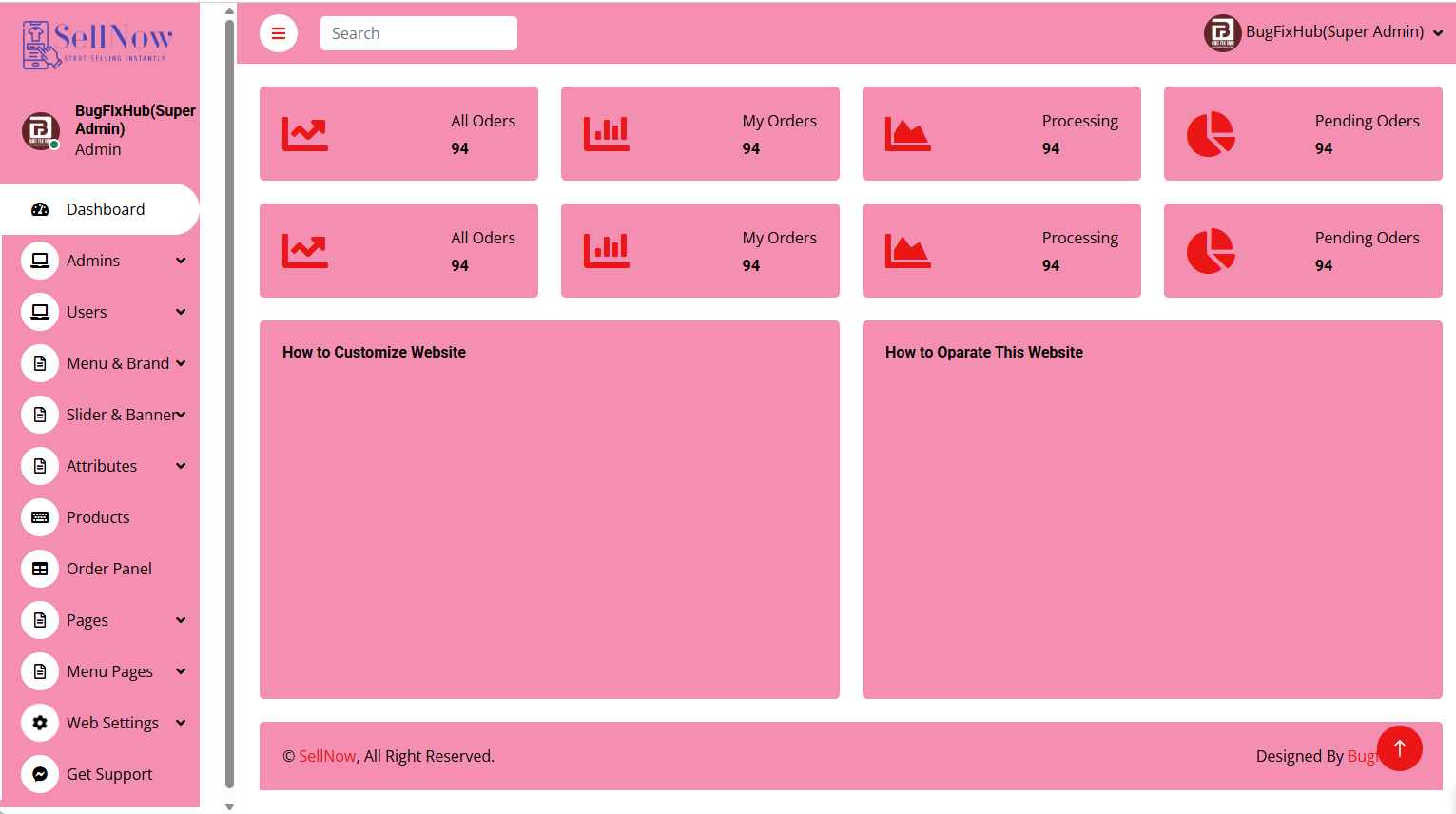Click the top-right BugFixHub profile avatar
The width and height of the screenshot is (1456, 814).
coord(1222,33)
